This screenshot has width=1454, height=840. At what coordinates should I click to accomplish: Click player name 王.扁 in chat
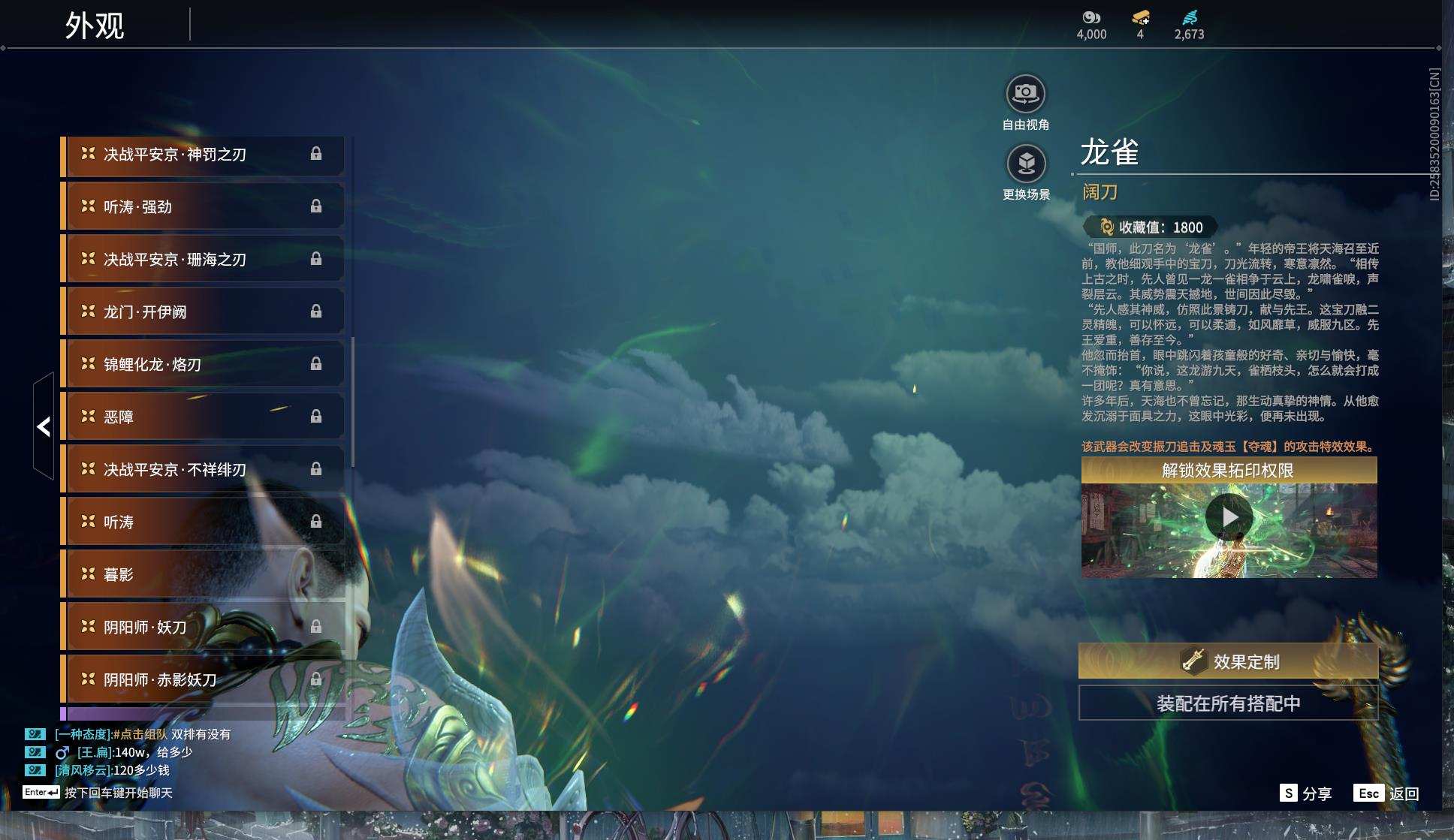coord(95,752)
